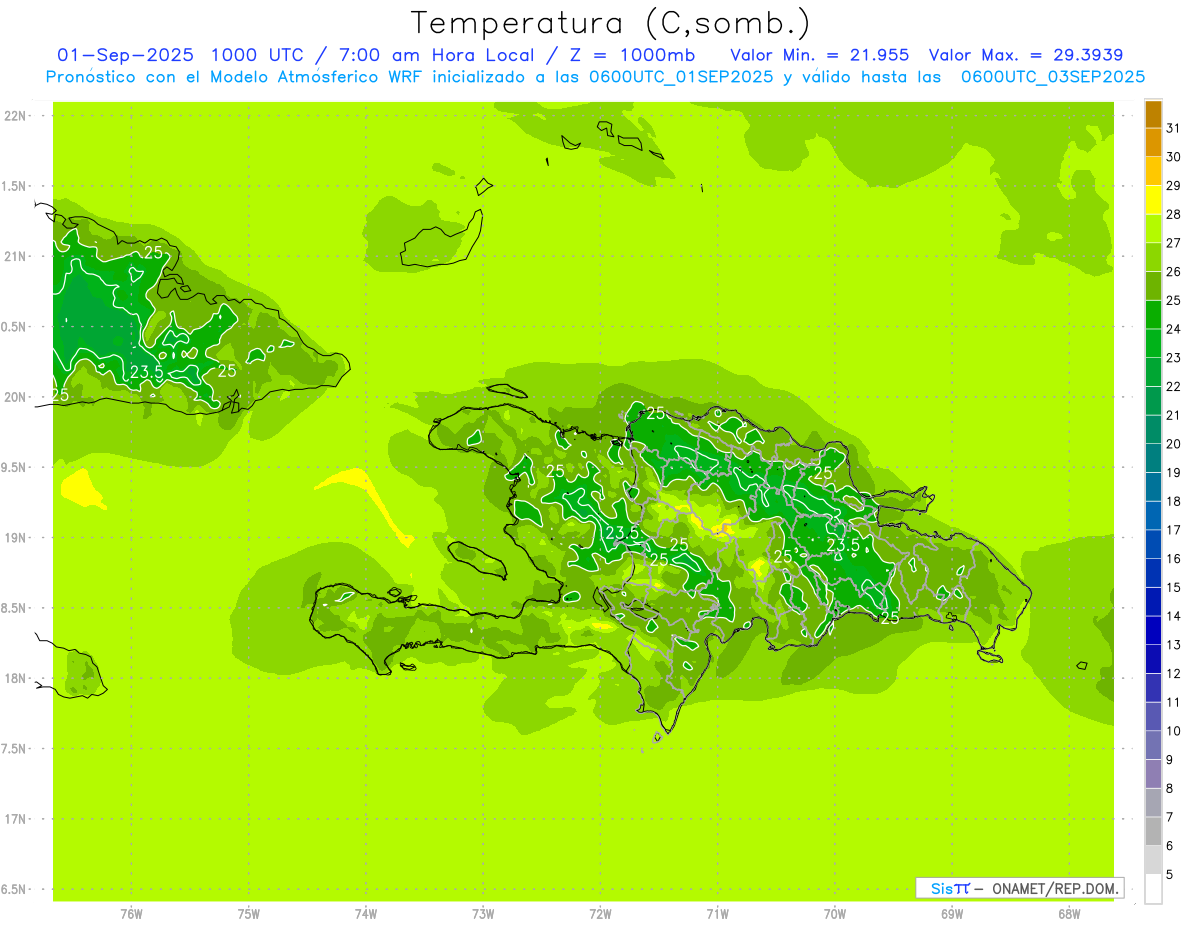
Task: Click the '29' legend scale value
Action: click(x=1174, y=185)
